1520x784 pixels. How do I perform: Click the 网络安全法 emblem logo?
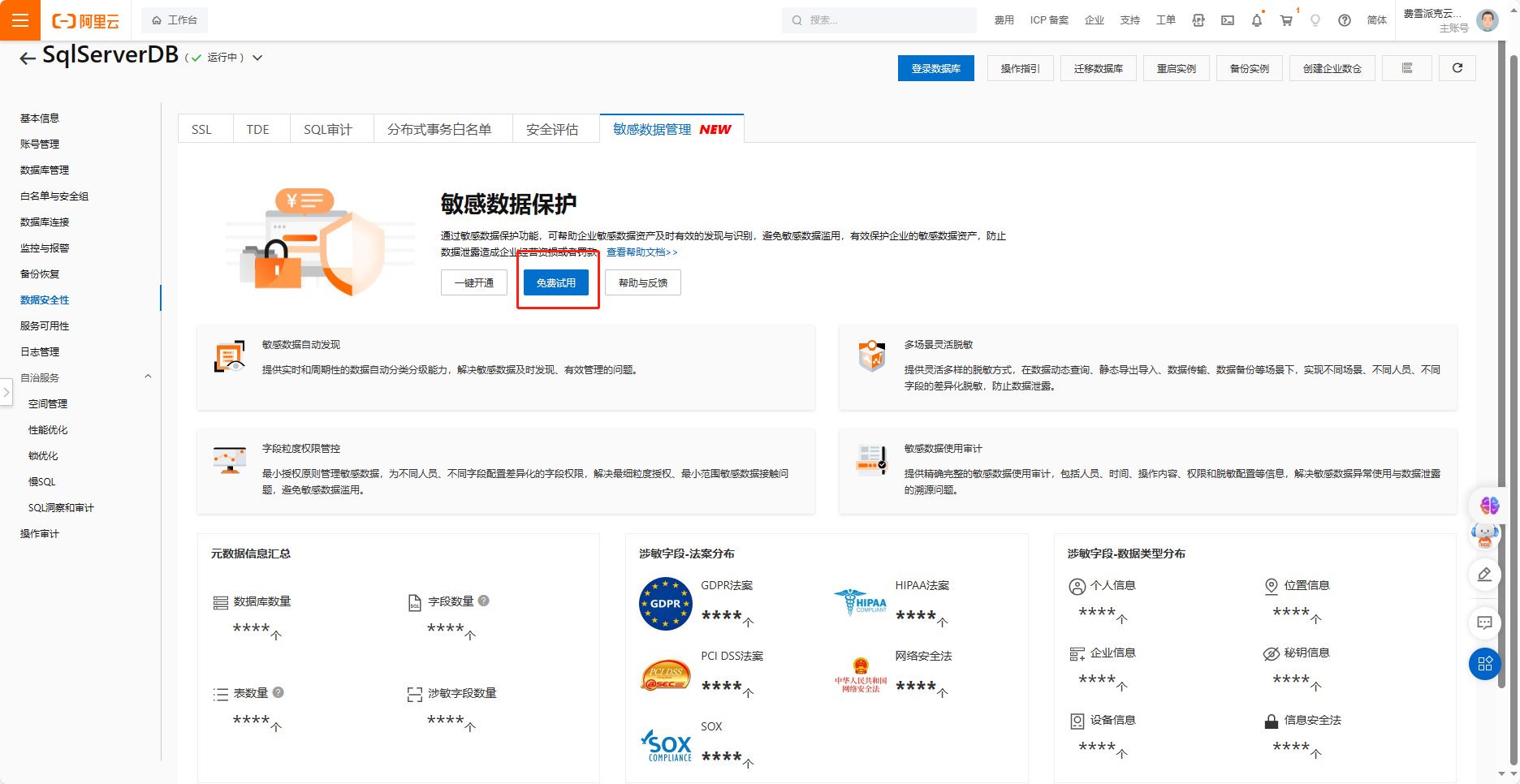pos(861,675)
